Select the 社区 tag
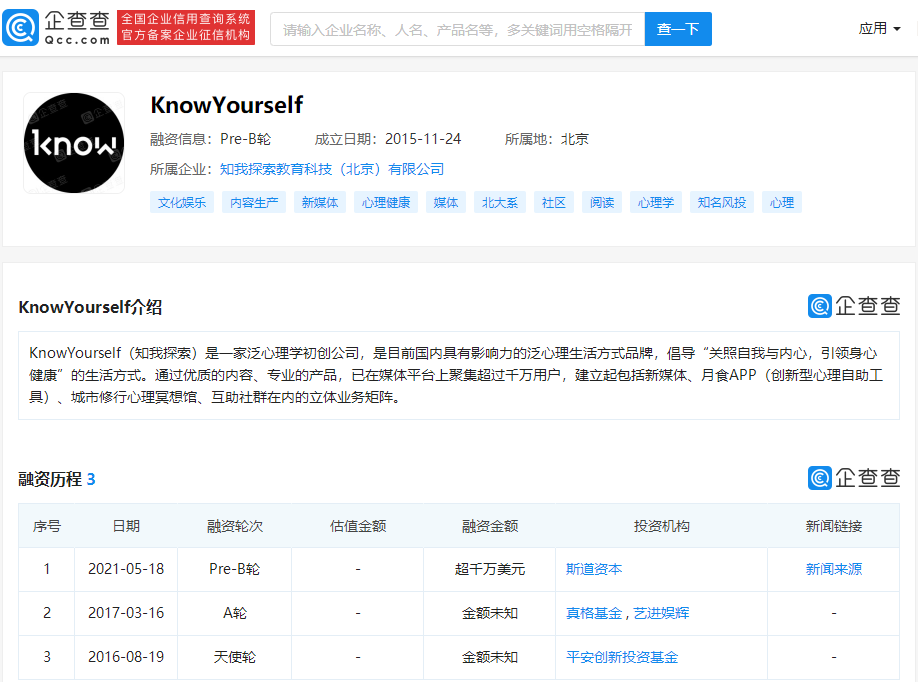The image size is (918, 682). pos(554,203)
